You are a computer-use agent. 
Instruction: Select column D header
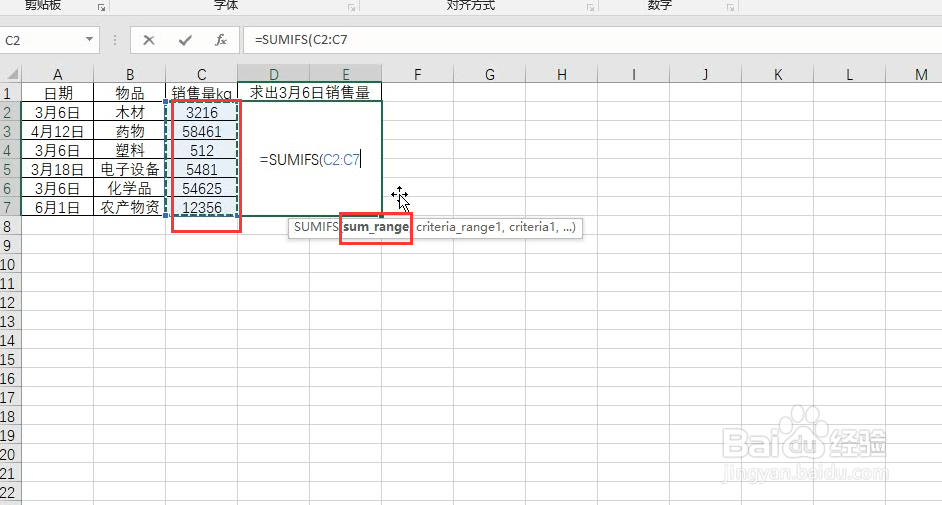[x=274, y=74]
